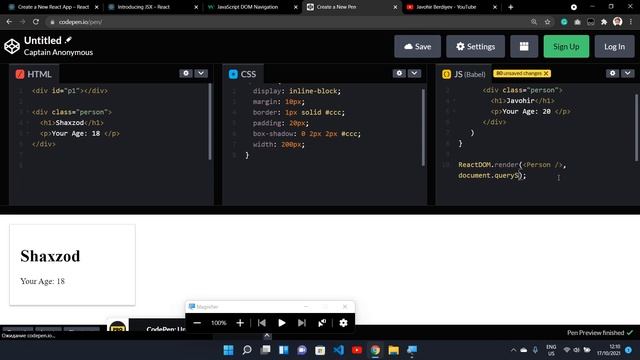The width and height of the screenshot is (640, 360).
Task: Dismiss the unsaved changes badge
Action: [546, 73]
